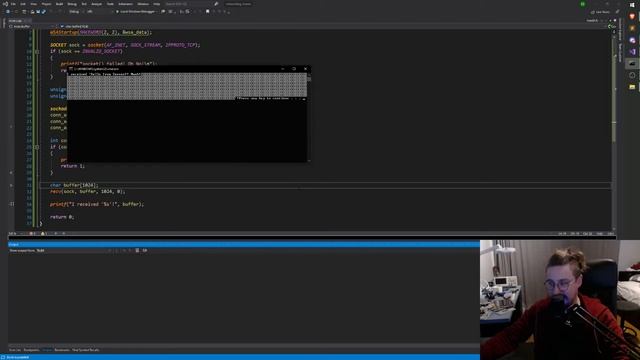Open the Project menu
The image size is (640, 360).
click(x=47, y=4)
